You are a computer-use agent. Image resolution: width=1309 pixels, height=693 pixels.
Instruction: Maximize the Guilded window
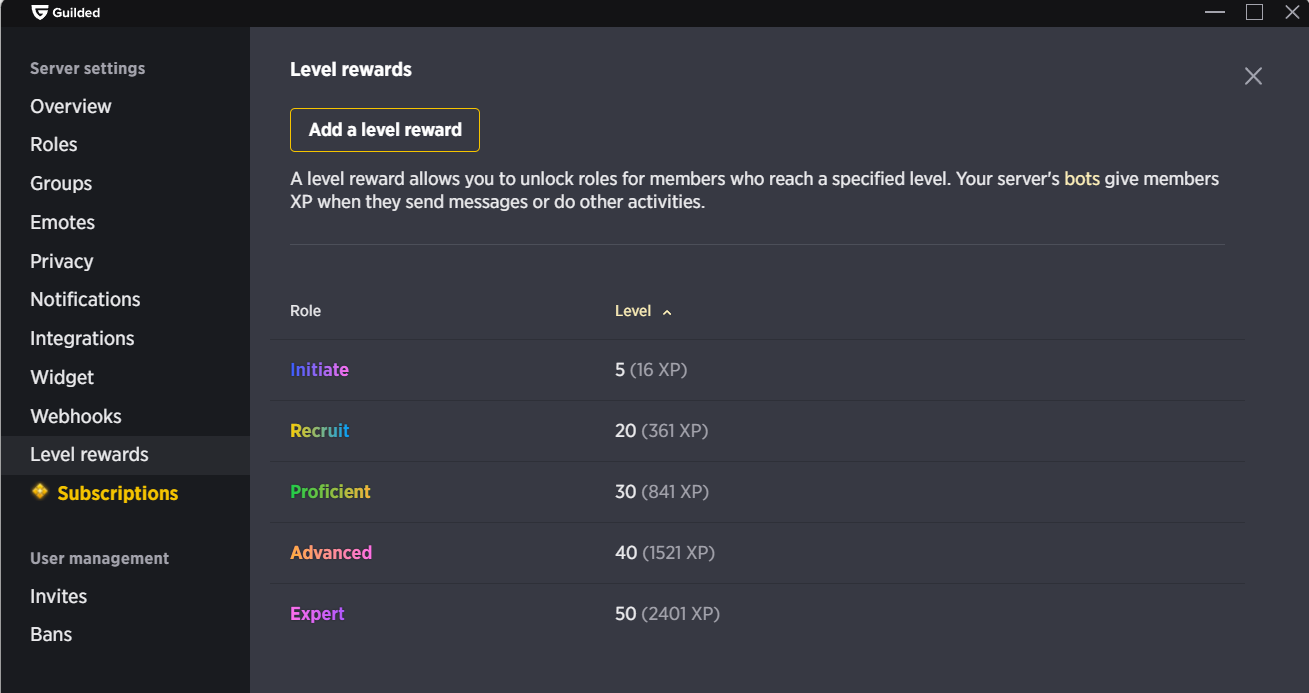[x=1254, y=12]
